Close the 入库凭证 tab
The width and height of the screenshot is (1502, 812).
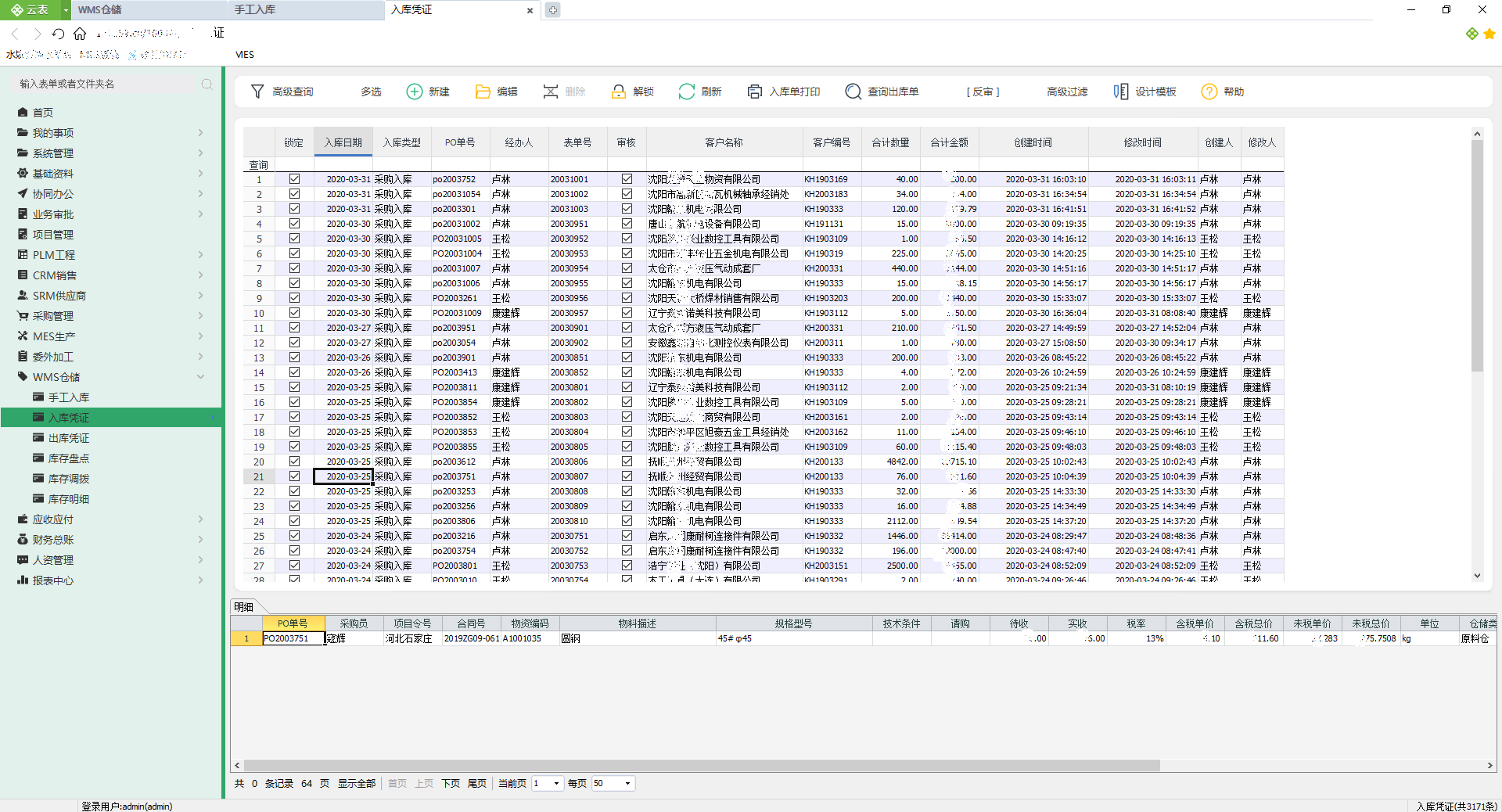(x=530, y=10)
